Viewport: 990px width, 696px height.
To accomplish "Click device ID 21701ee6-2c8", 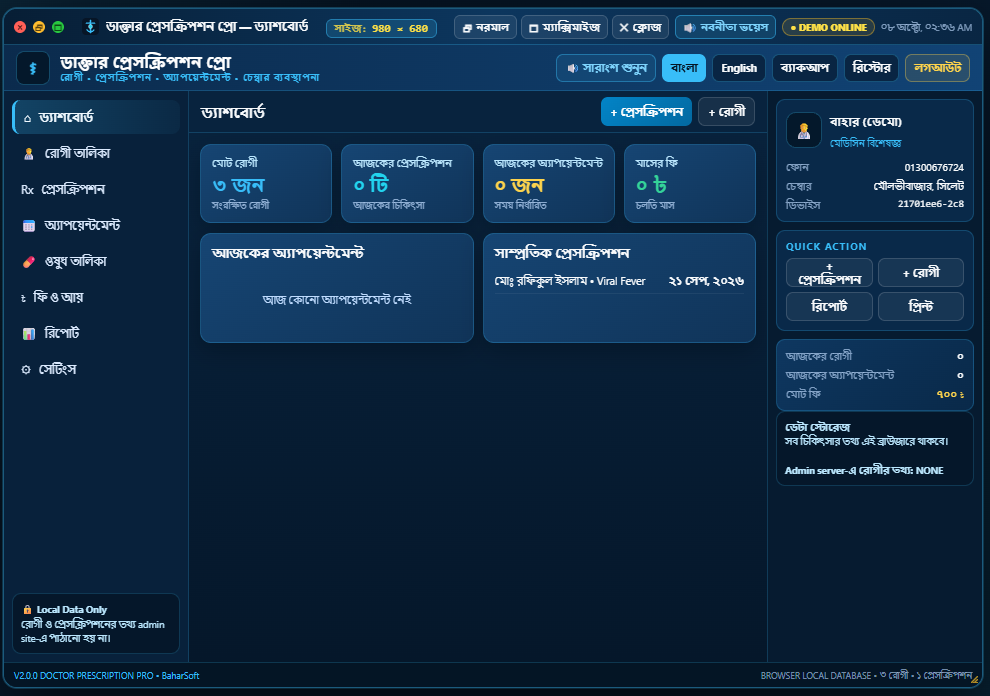I will pyautogui.click(x=931, y=204).
